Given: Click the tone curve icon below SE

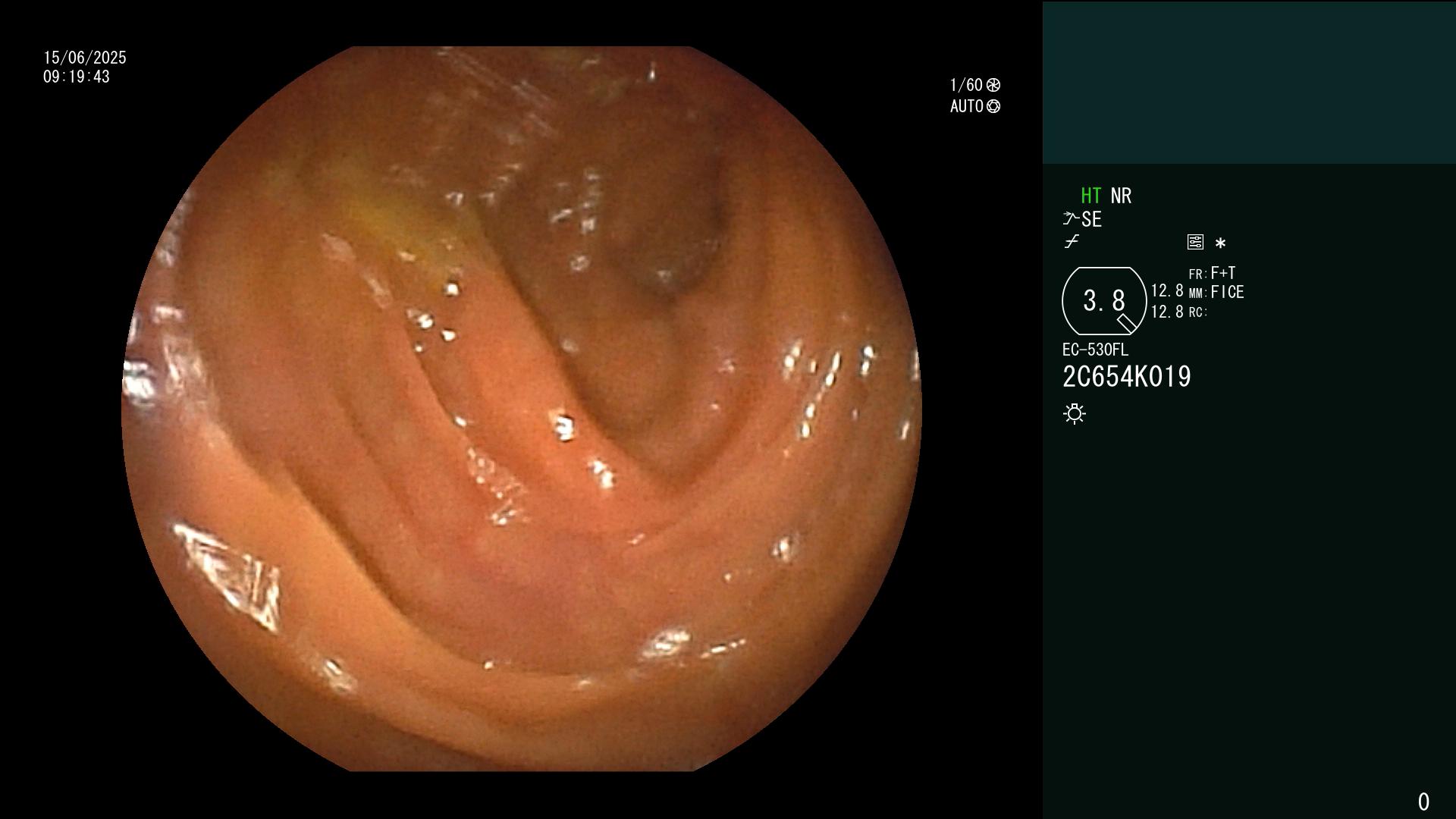Looking at the screenshot, I should (x=1072, y=242).
